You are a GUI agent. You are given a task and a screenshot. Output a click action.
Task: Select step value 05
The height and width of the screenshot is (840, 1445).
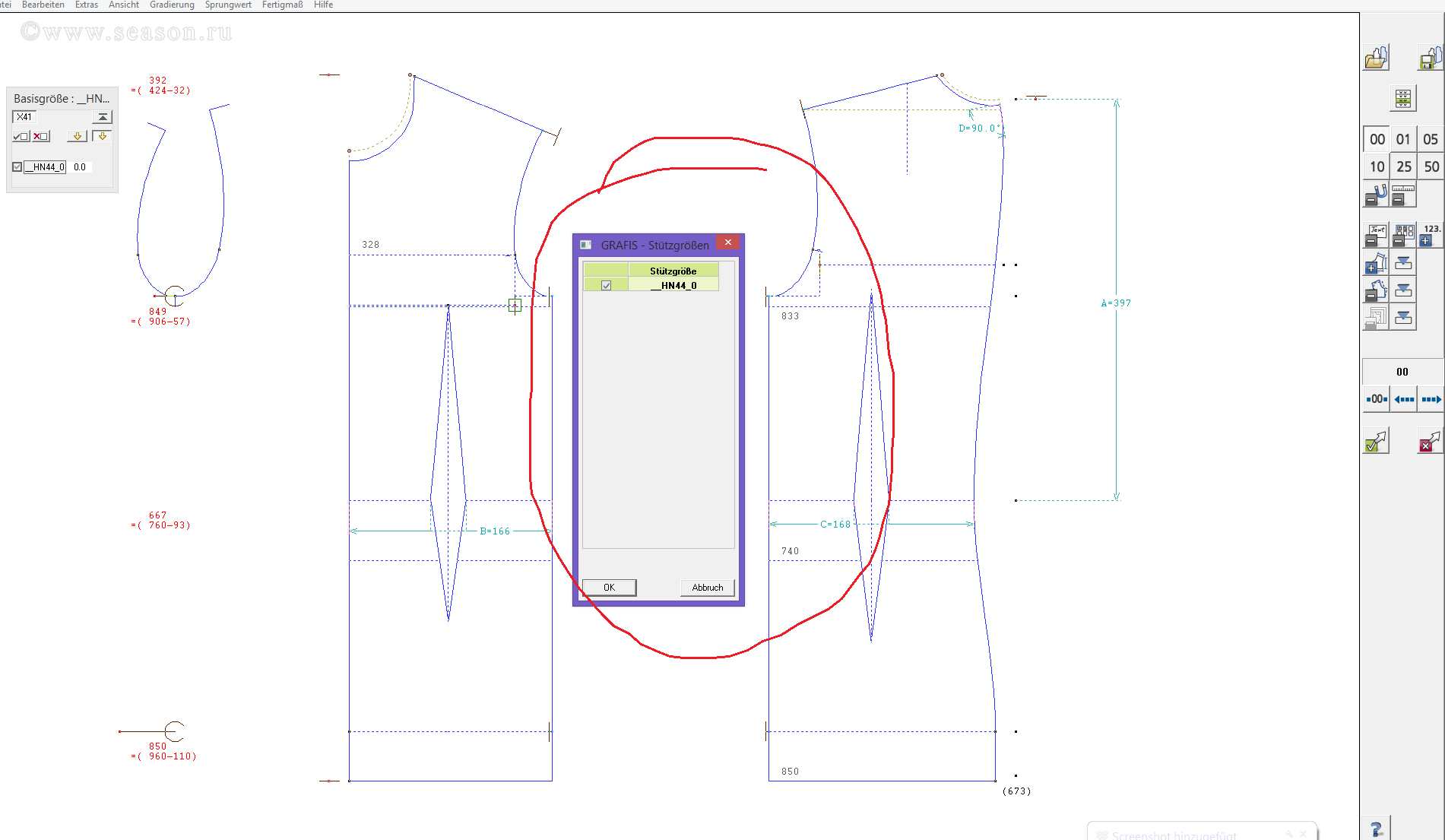tap(1431, 139)
